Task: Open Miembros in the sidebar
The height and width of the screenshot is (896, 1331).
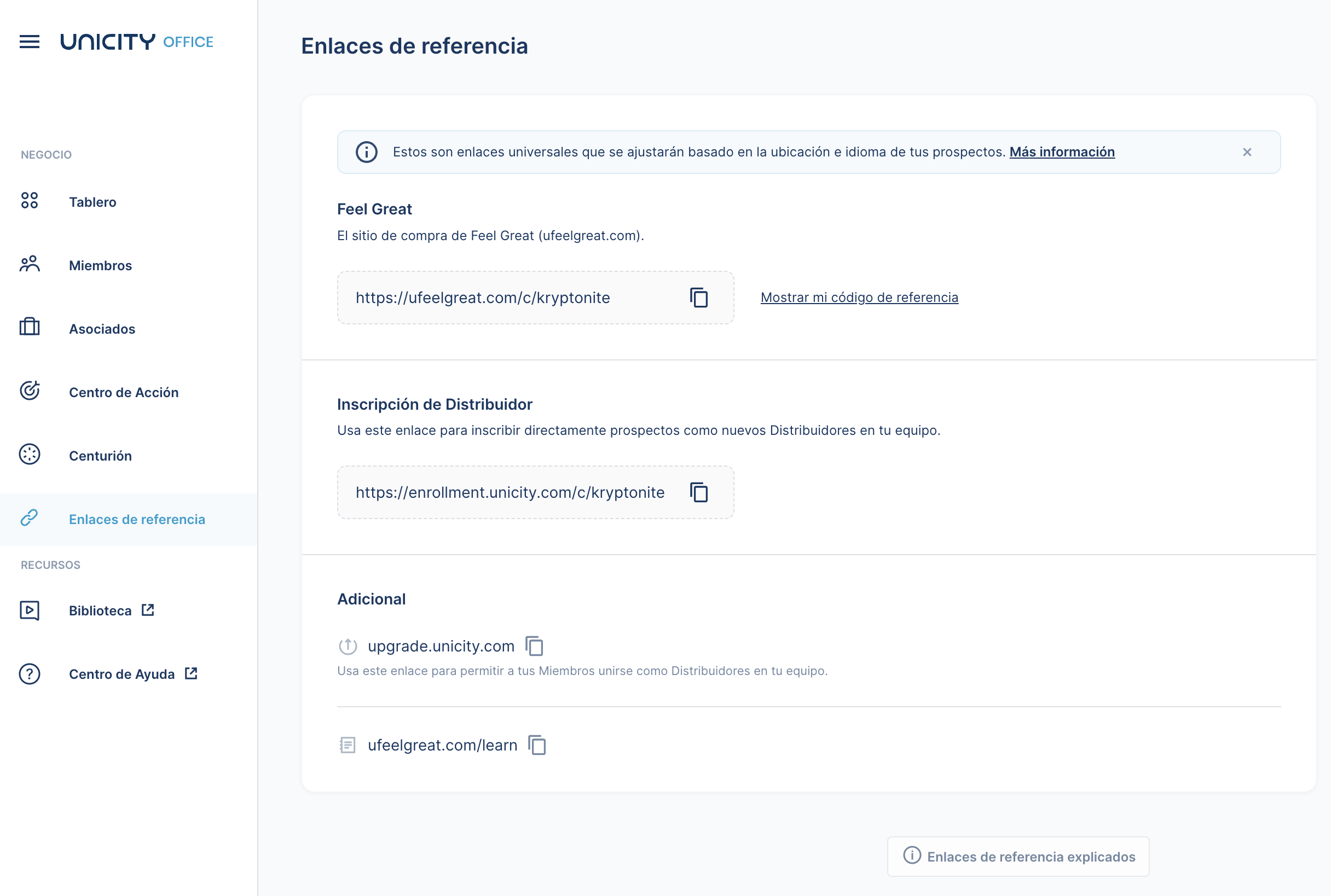Action: tap(129, 265)
